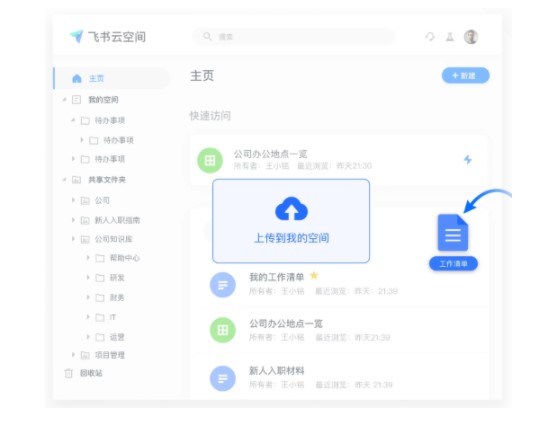Expand the 公司 folder arrow
Viewport: 544px width, 425px height.
coord(73,200)
